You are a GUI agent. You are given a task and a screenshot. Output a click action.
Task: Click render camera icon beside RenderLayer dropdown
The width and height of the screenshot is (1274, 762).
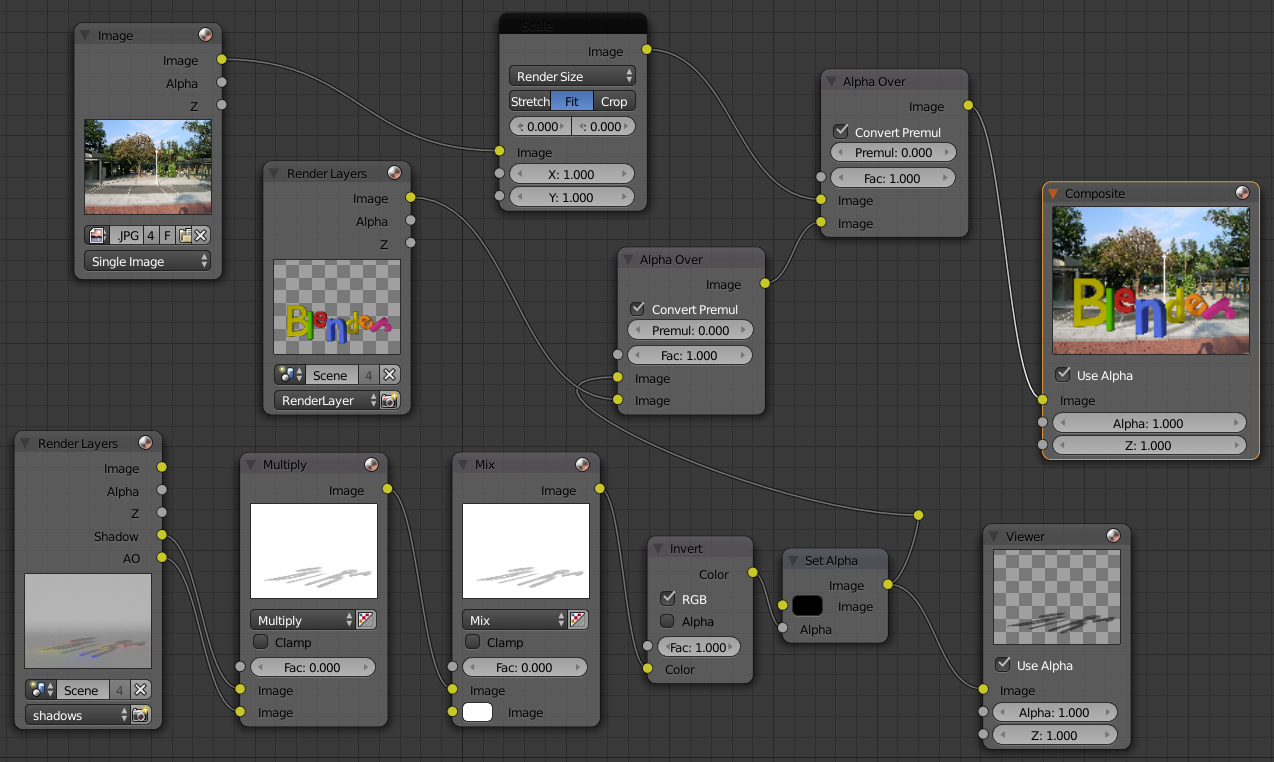pos(390,400)
